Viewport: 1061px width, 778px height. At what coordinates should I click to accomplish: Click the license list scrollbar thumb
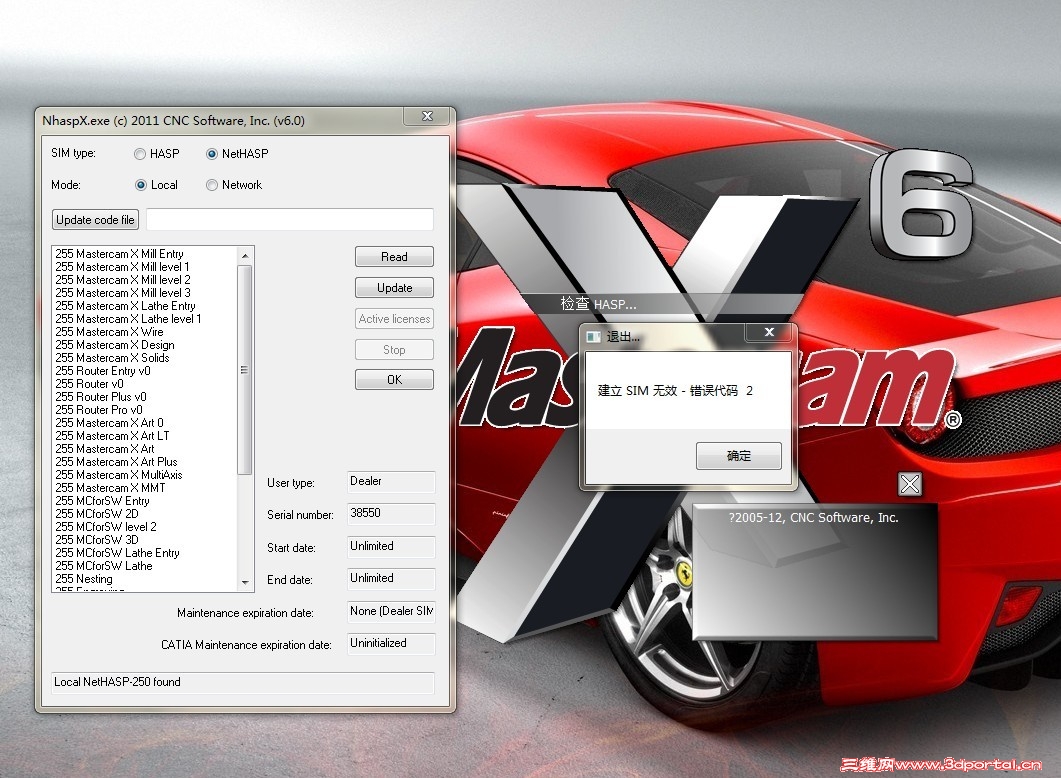(245, 369)
